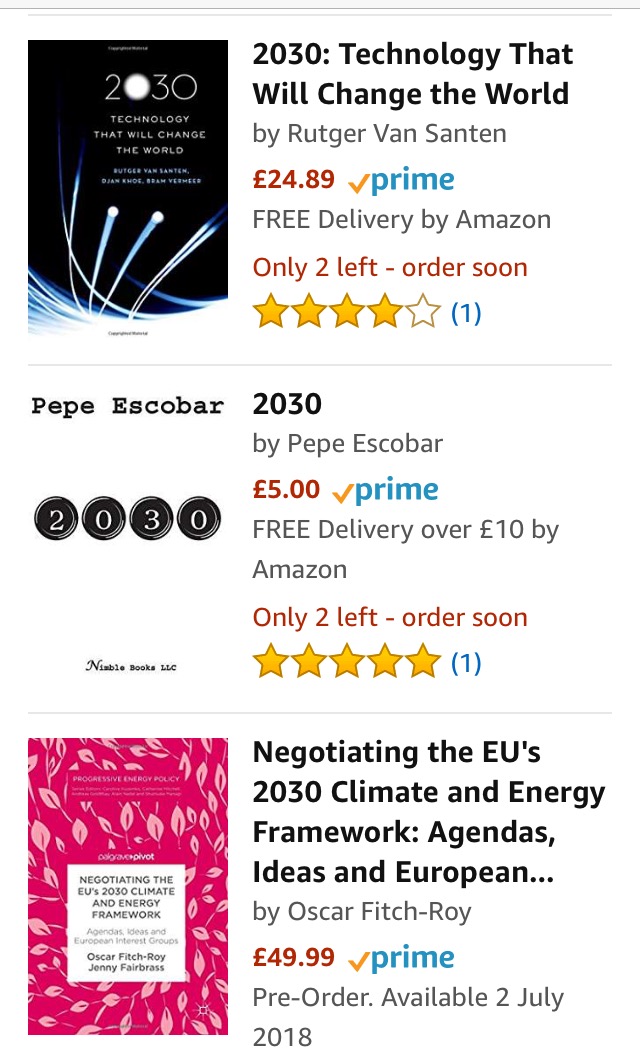
Task: Open the pink EU Climate Framework cover
Action: (128, 886)
